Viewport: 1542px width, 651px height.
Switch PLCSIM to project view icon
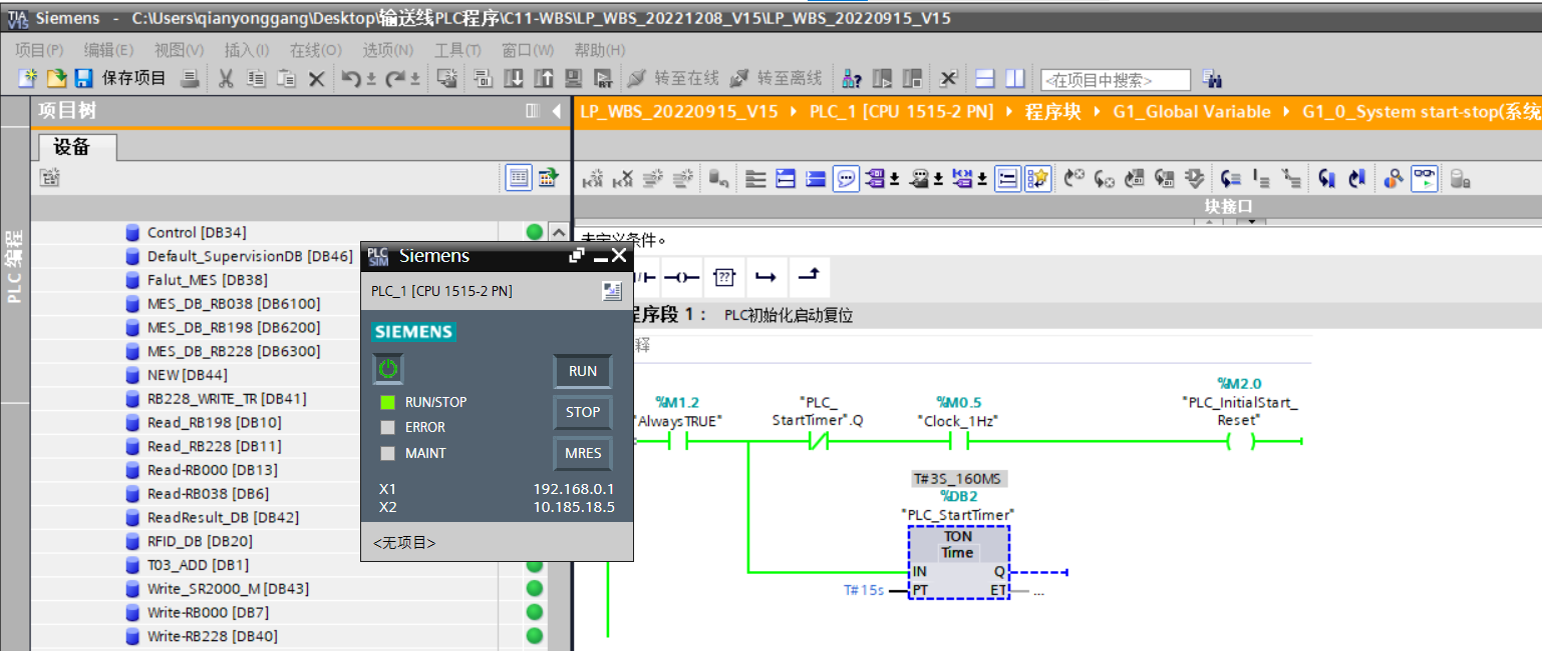click(612, 291)
